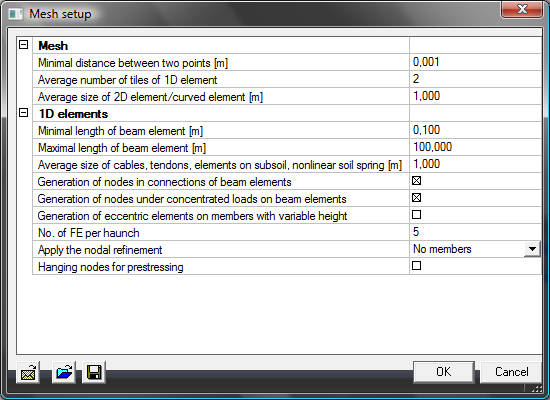The width and height of the screenshot is (550, 400).
Task: Click the Mesh setup window title icon
Action: pyautogui.click(x=16, y=14)
